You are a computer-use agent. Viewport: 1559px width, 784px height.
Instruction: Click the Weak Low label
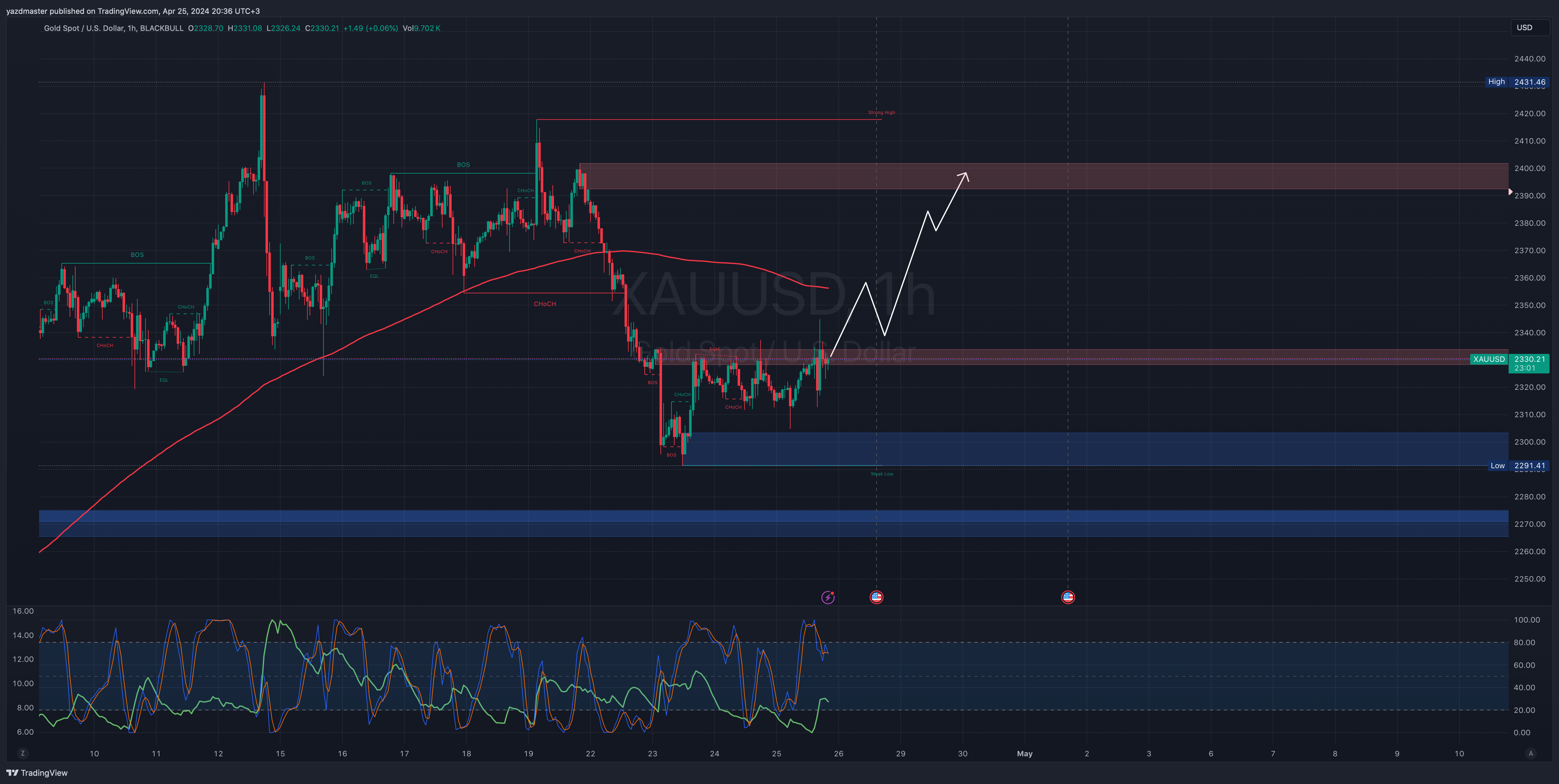tap(882, 474)
